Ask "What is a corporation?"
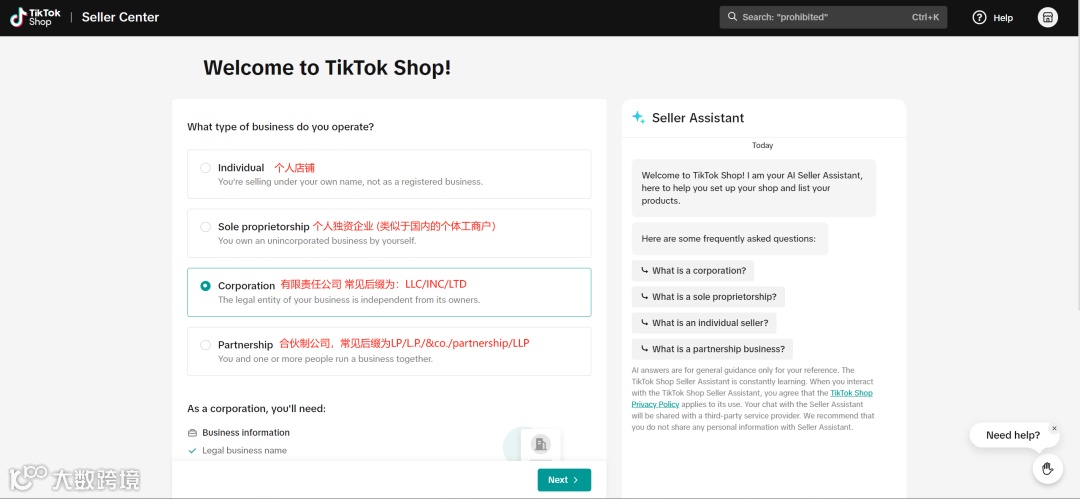 coord(693,271)
